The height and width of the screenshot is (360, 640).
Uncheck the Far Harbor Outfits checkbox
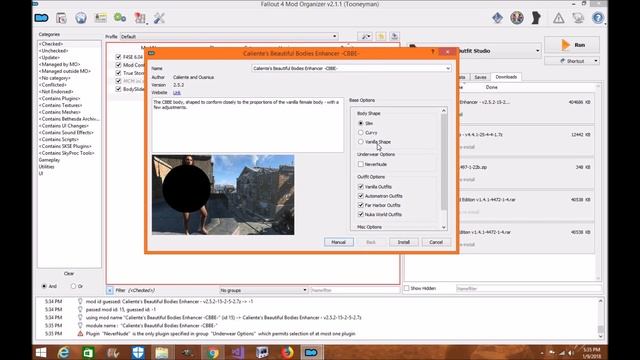coord(360,205)
